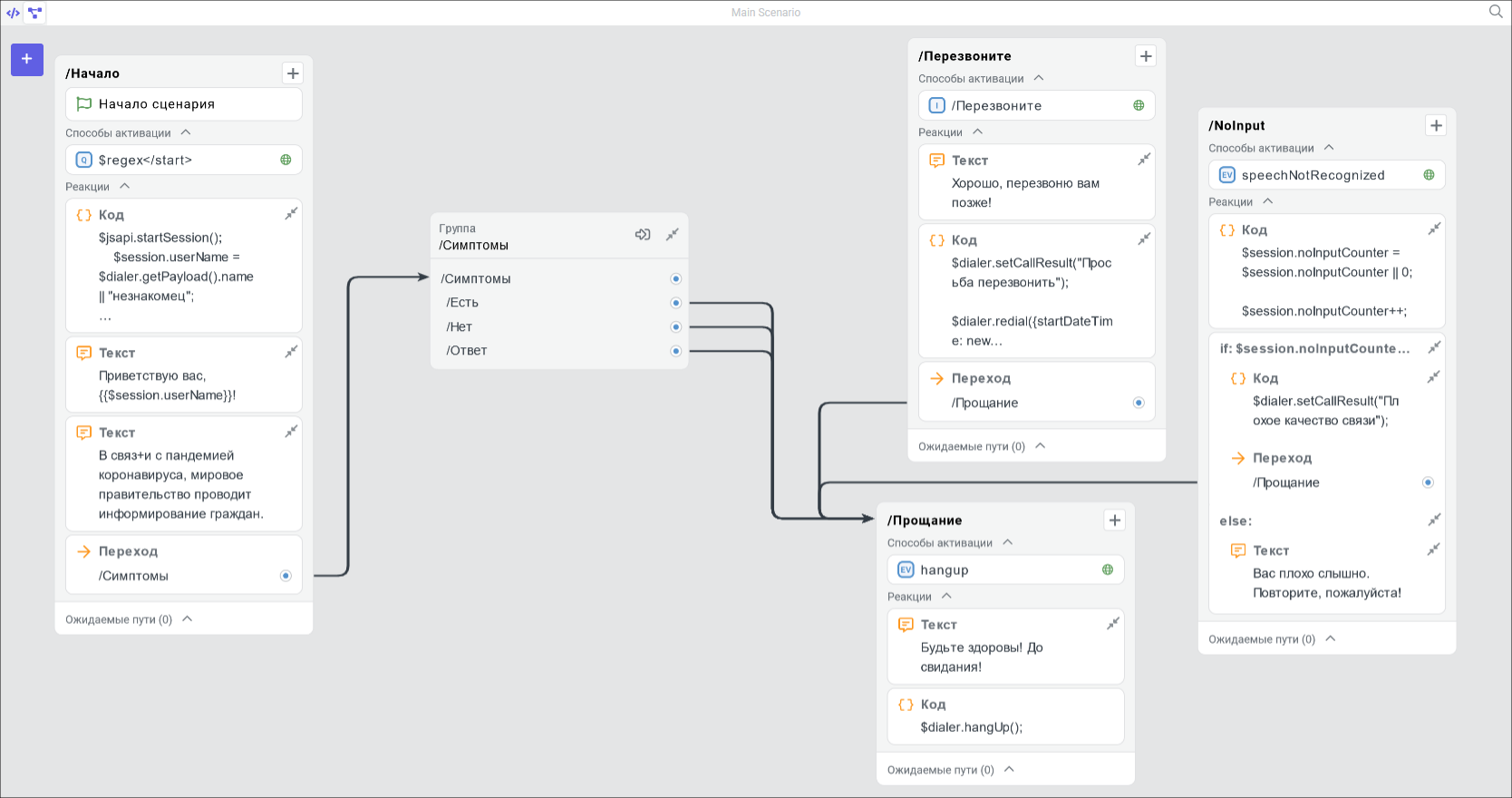Screen dimensions: 1512x798
Task: Collapse the pandemic text block in /Начало
Action: pyautogui.click(x=291, y=432)
